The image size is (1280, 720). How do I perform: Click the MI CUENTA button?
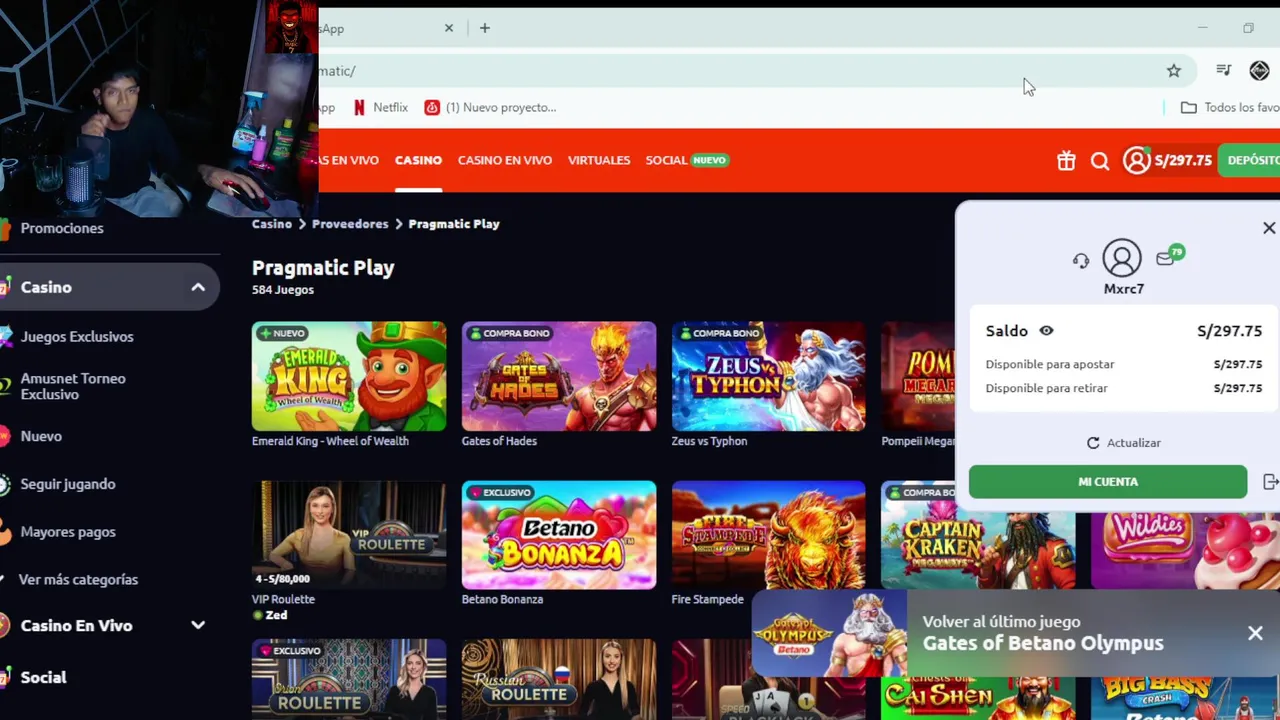tap(1108, 482)
